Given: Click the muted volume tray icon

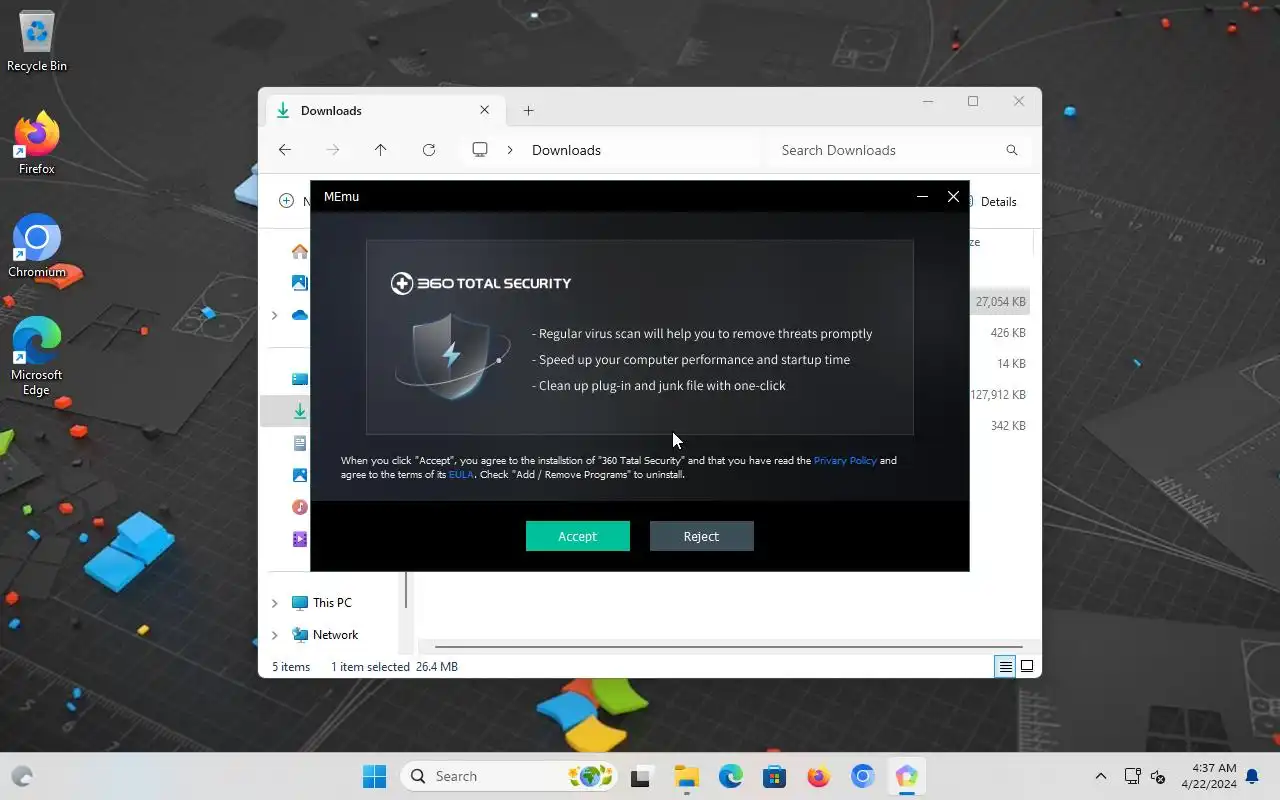Looking at the screenshot, I should click(1158, 776).
